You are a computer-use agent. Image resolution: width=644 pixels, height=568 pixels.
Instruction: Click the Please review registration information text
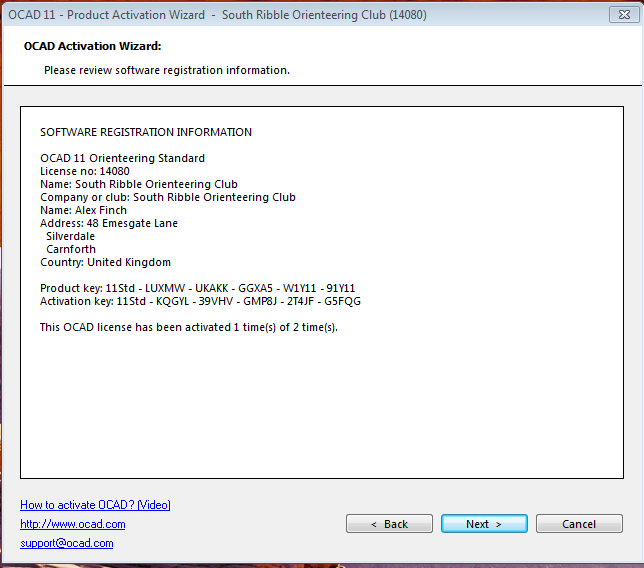click(x=167, y=70)
